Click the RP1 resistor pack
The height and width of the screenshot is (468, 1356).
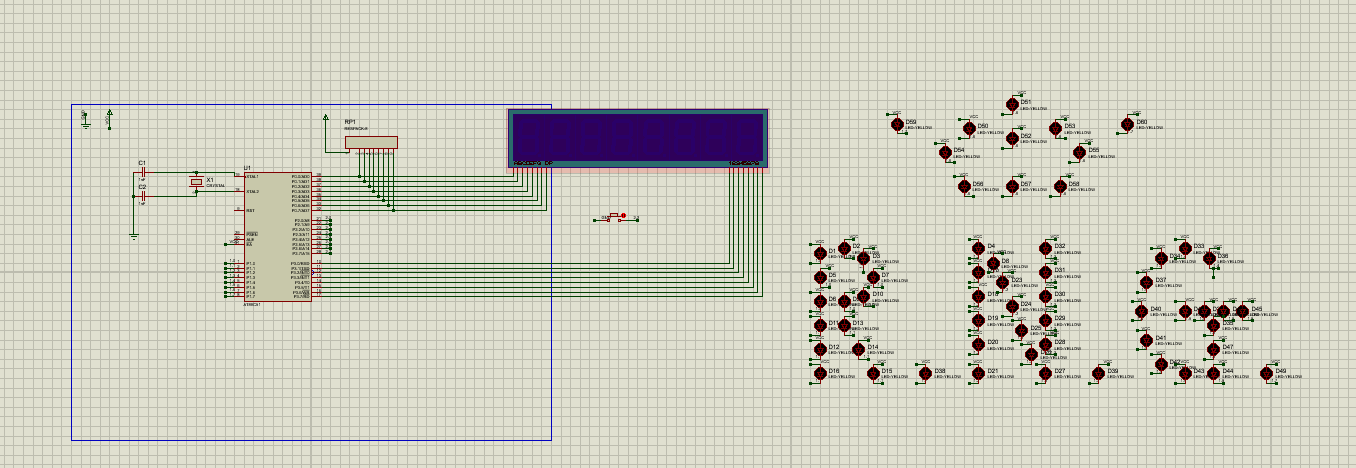point(371,143)
